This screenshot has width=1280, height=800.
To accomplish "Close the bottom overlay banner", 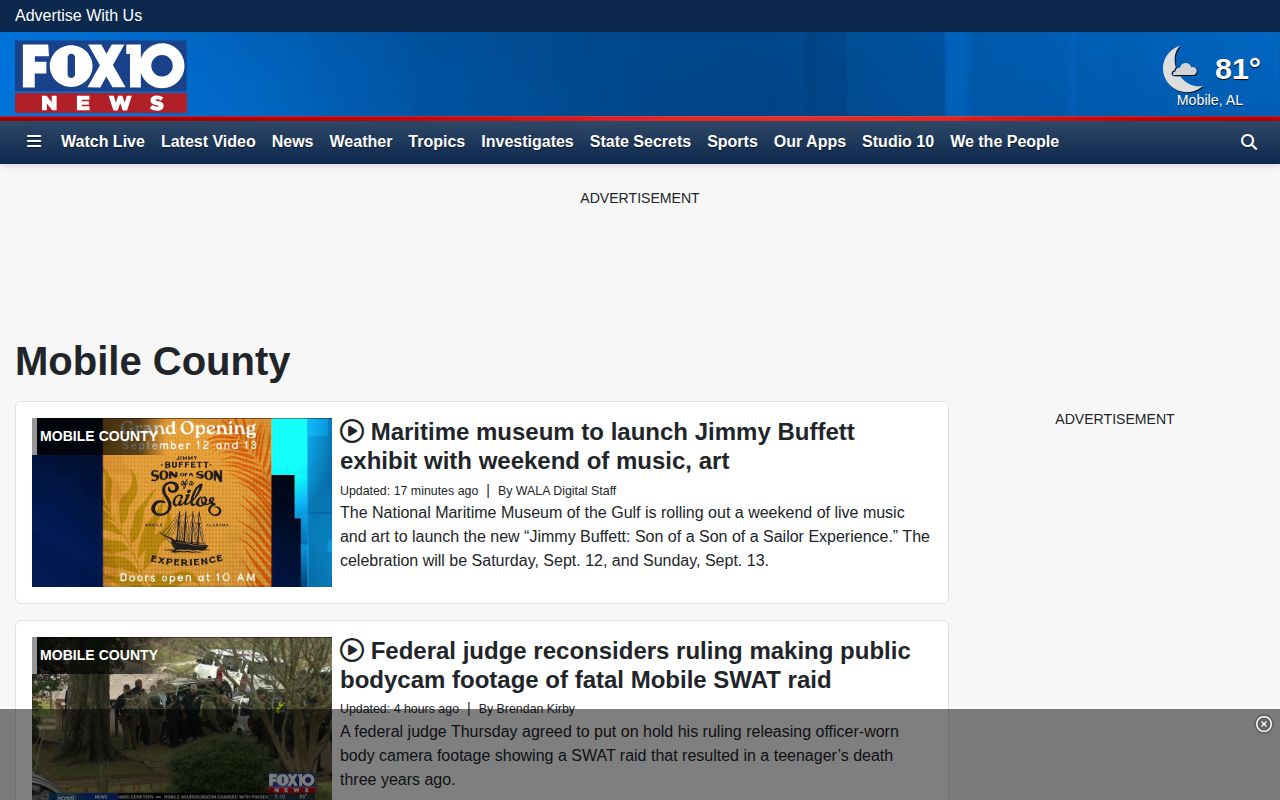I will pos(1264,724).
